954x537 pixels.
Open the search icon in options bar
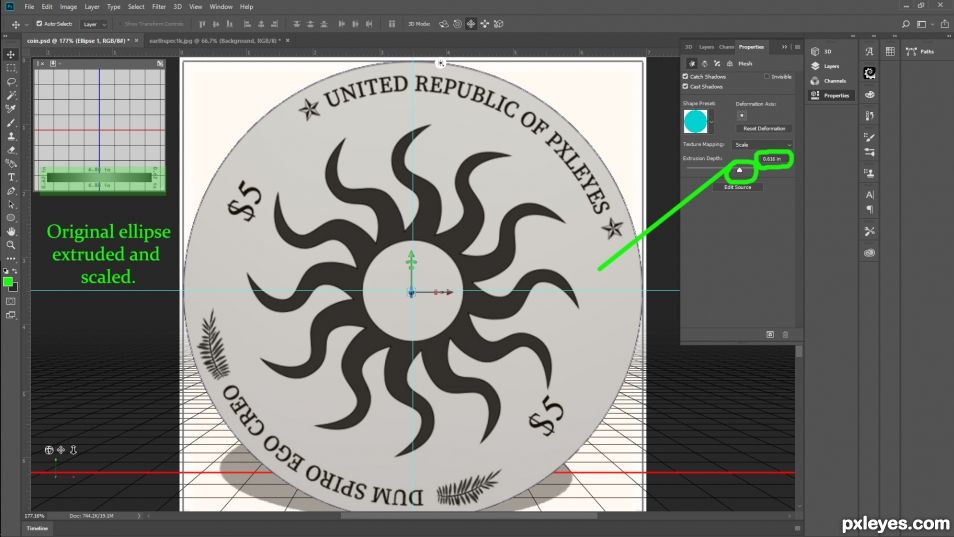coord(905,24)
